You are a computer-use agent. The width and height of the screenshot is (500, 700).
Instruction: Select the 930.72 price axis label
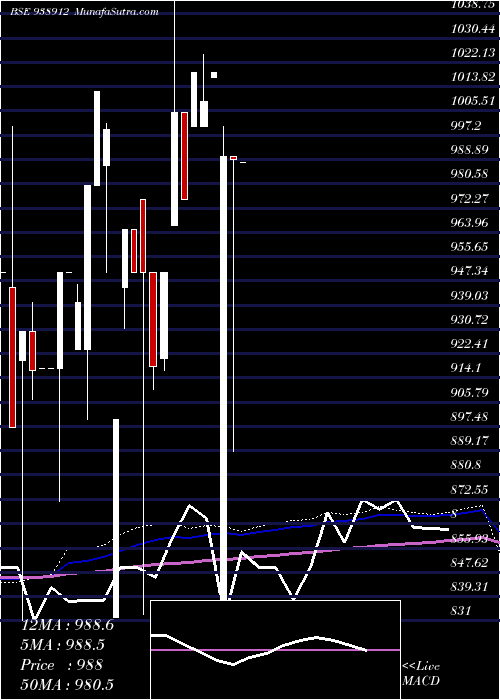470,320
